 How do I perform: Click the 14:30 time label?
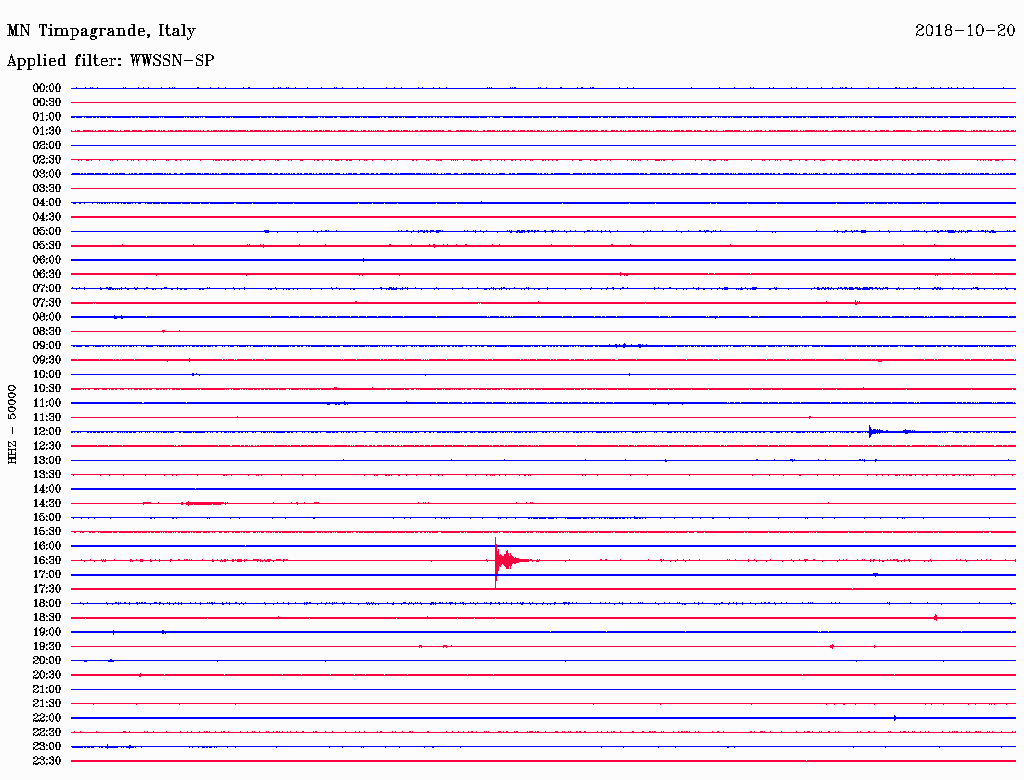click(47, 504)
